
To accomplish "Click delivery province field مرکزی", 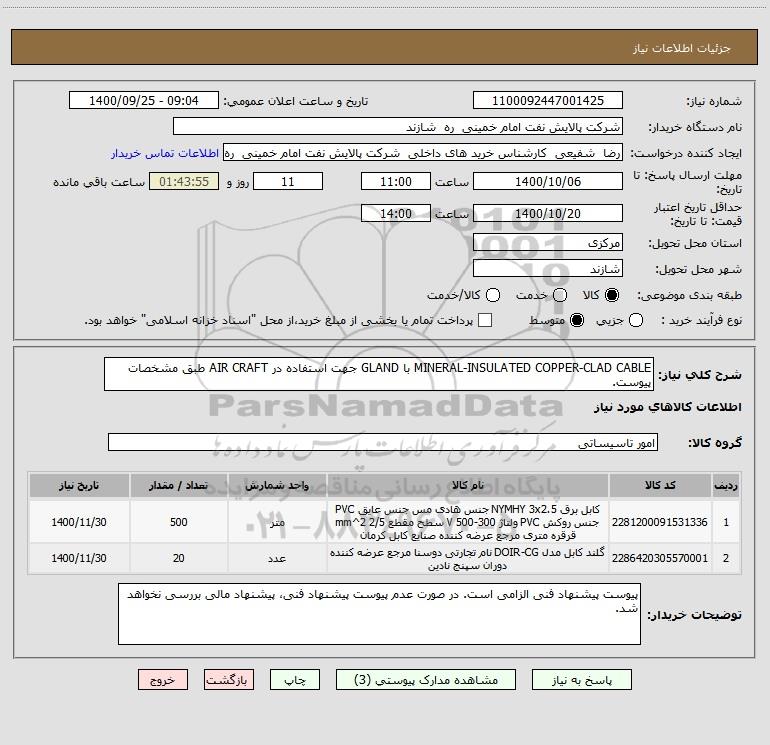I will (548, 242).
